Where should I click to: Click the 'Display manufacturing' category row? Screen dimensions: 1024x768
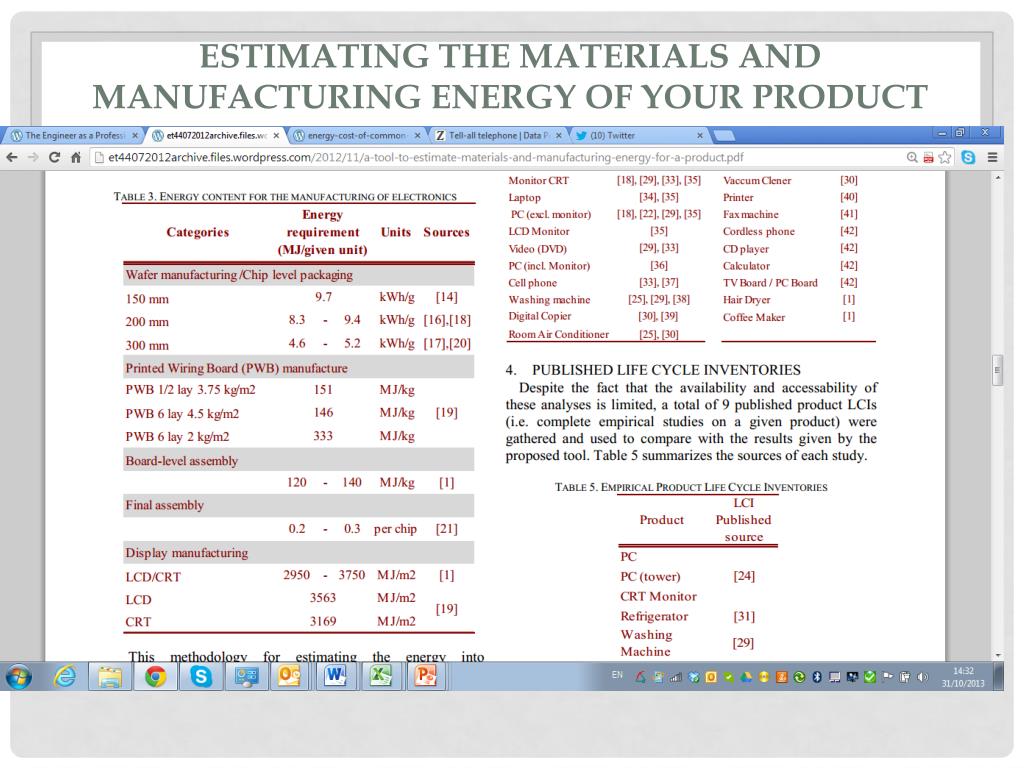pos(298,553)
